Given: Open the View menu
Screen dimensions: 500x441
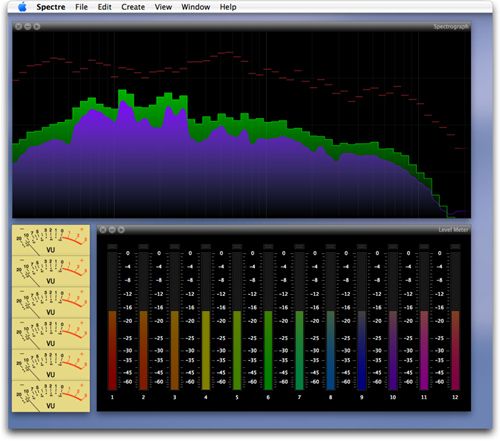Looking at the screenshot, I should click(163, 7).
